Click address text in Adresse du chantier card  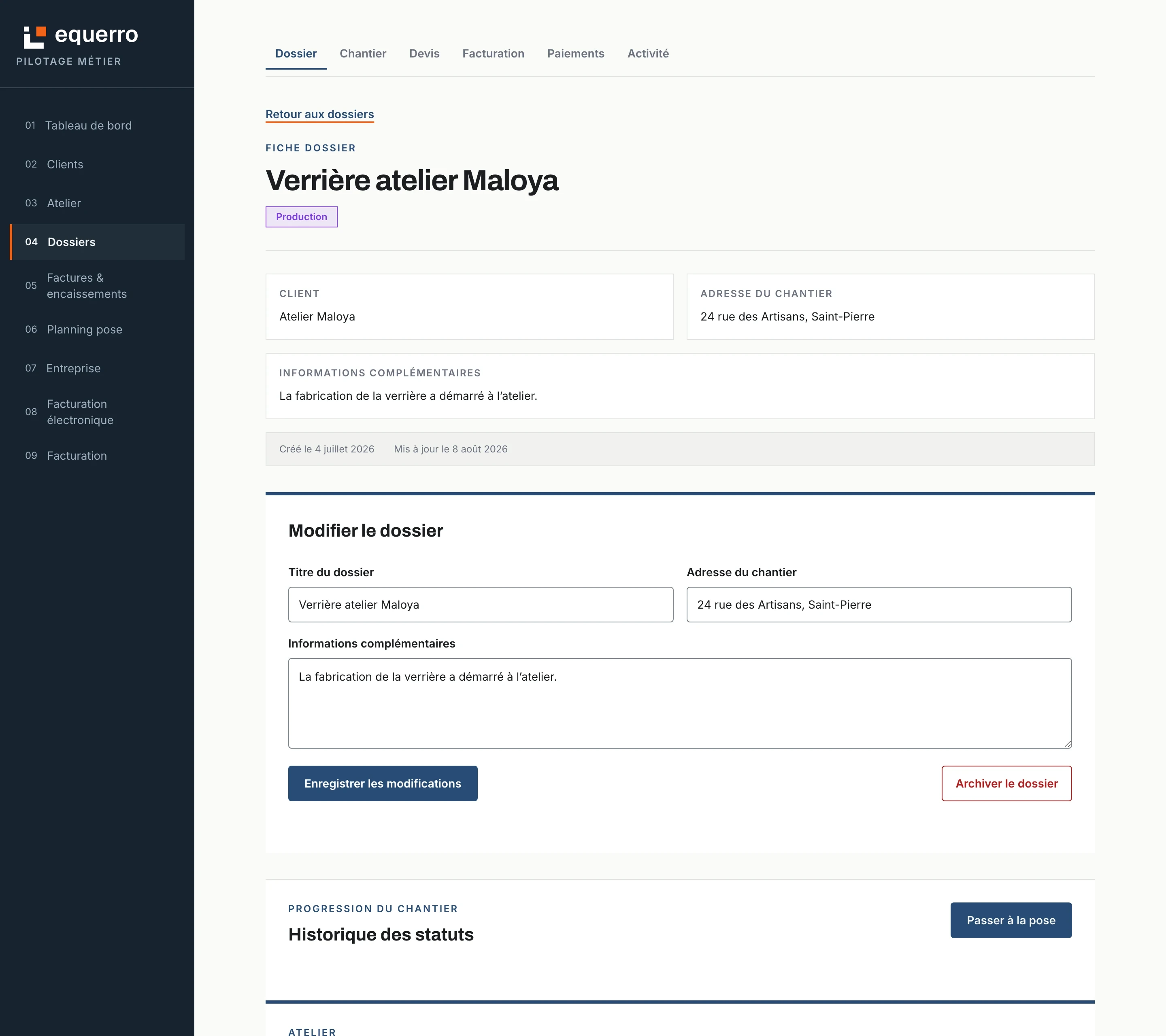[787, 316]
